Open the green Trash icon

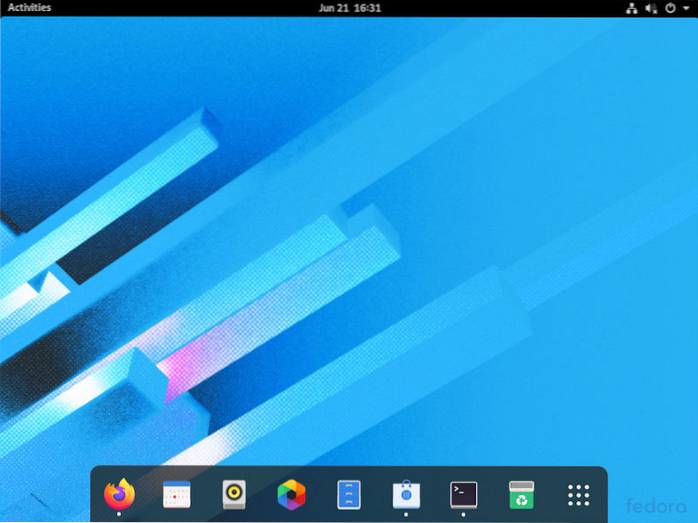520,494
